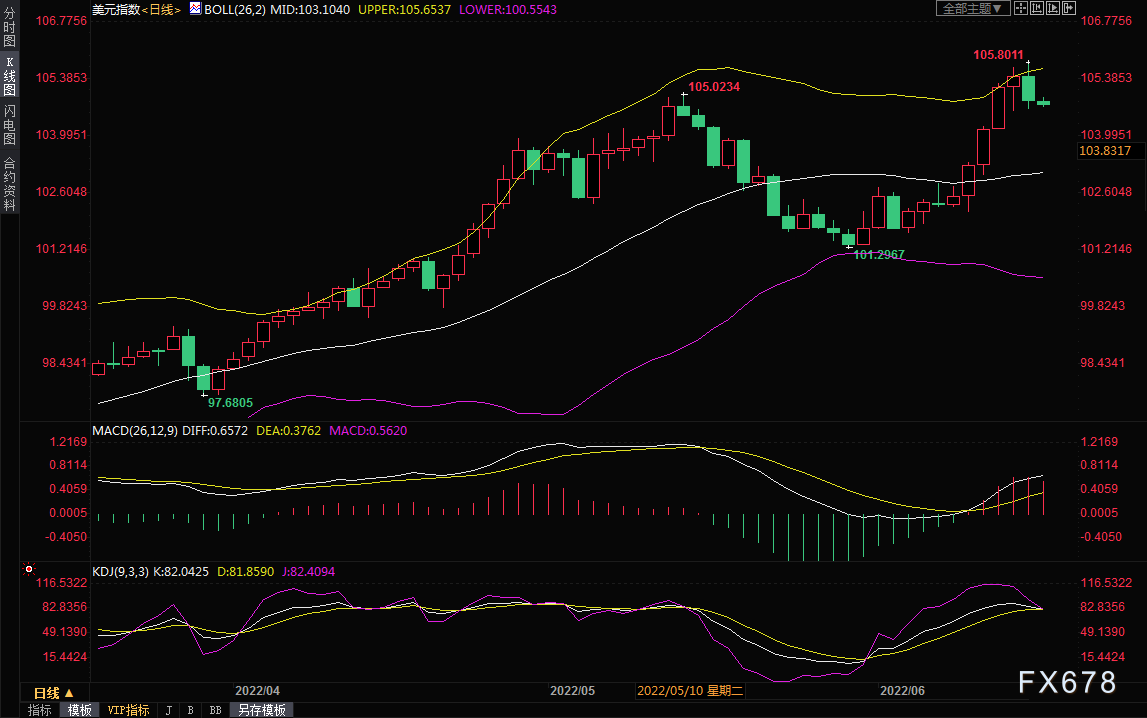This screenshot has width=1147, height=718.
Task: Click the 指标 bottom tab
Action: [x=40, y=710]
